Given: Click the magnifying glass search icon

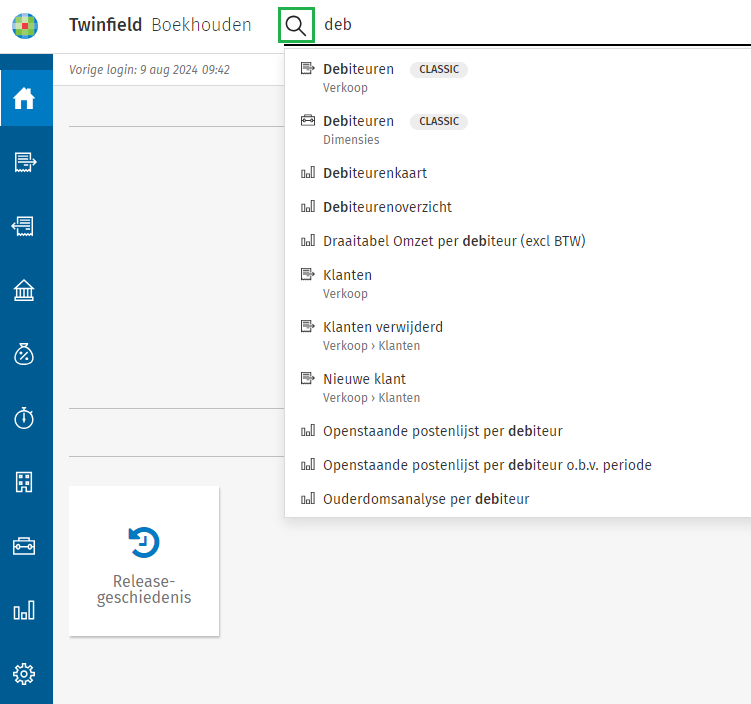Looking at the screenshot, I should (296, 25).
